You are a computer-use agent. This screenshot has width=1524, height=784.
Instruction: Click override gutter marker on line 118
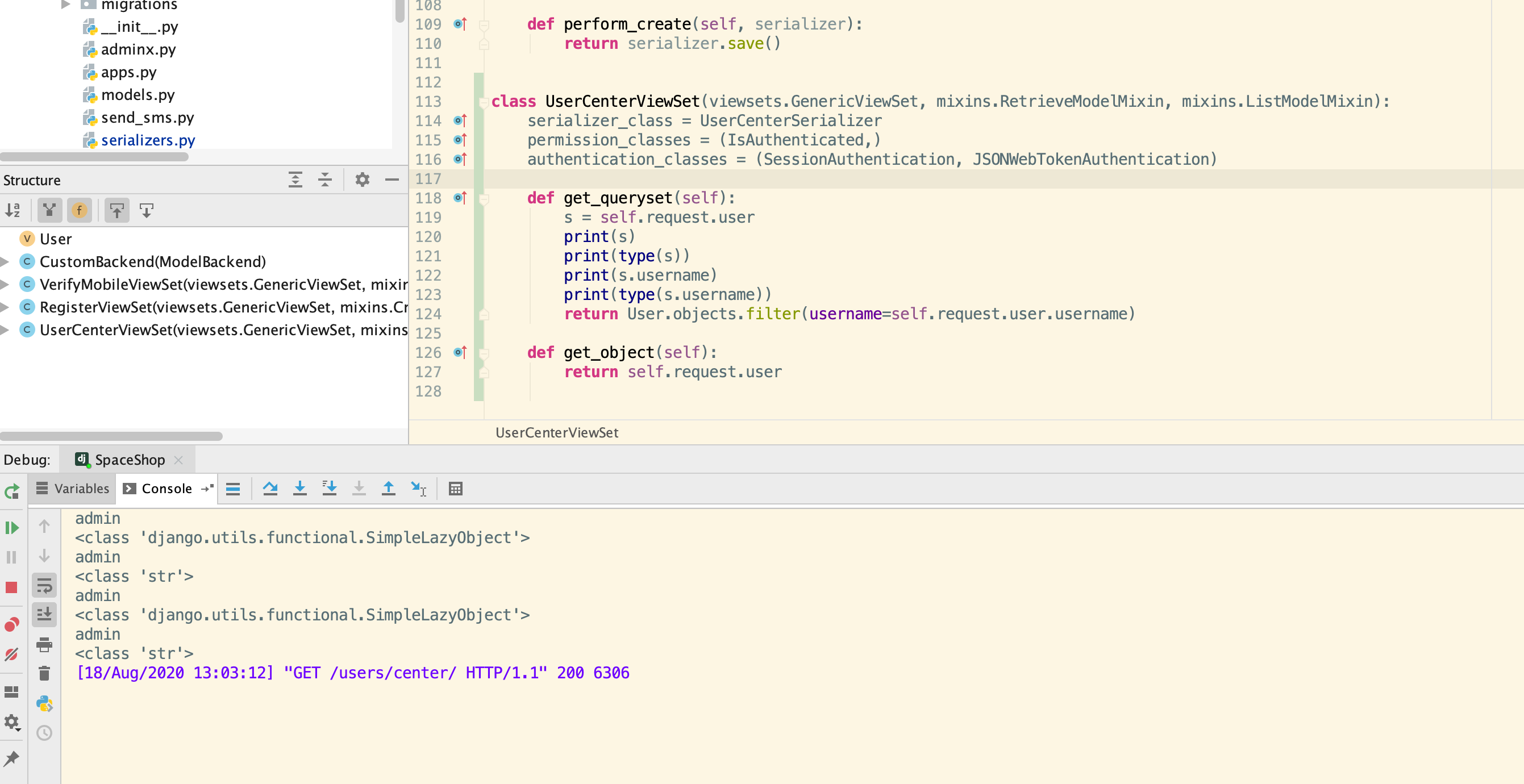pyautogui.click(x=460, y=198)
